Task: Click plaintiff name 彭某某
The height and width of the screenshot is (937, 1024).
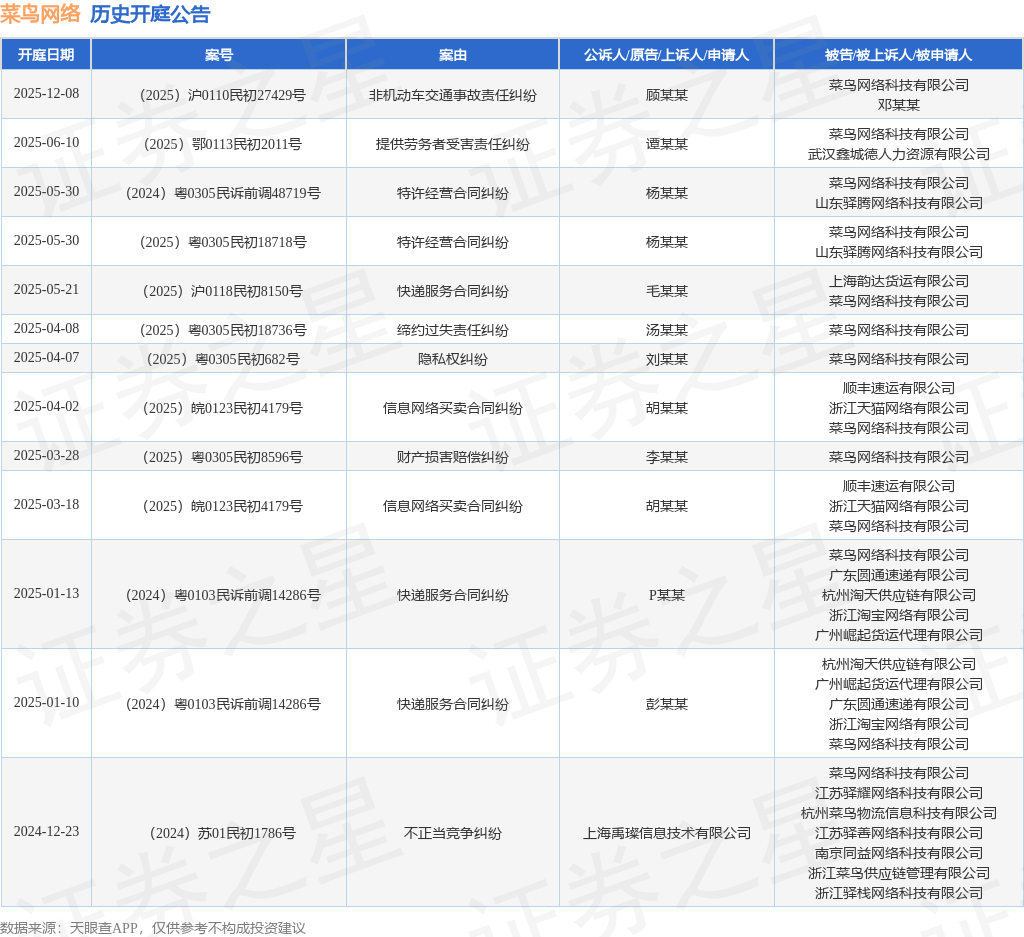Action: coord(667,704)
